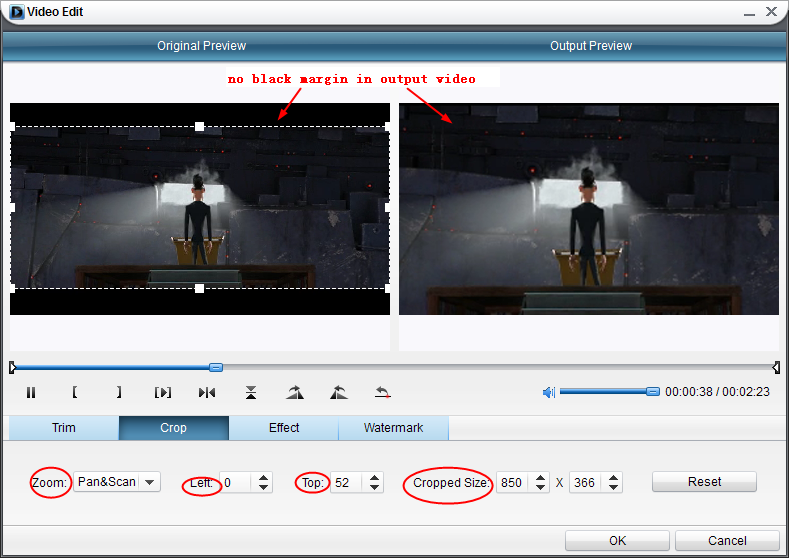Click the playback position slider handle
The width and height of the screenshot is (789, 558).
pyautogui.click(x=216, y=367)
